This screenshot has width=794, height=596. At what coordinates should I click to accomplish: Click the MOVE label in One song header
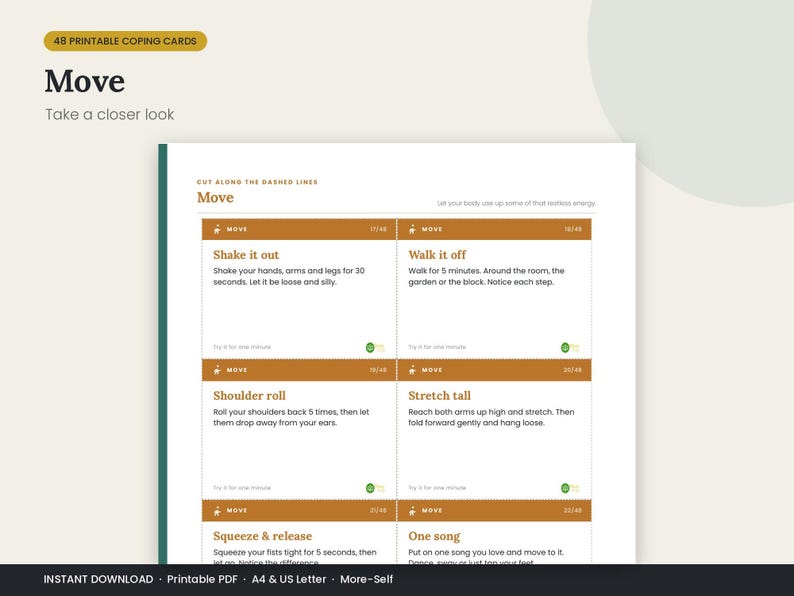432,510
